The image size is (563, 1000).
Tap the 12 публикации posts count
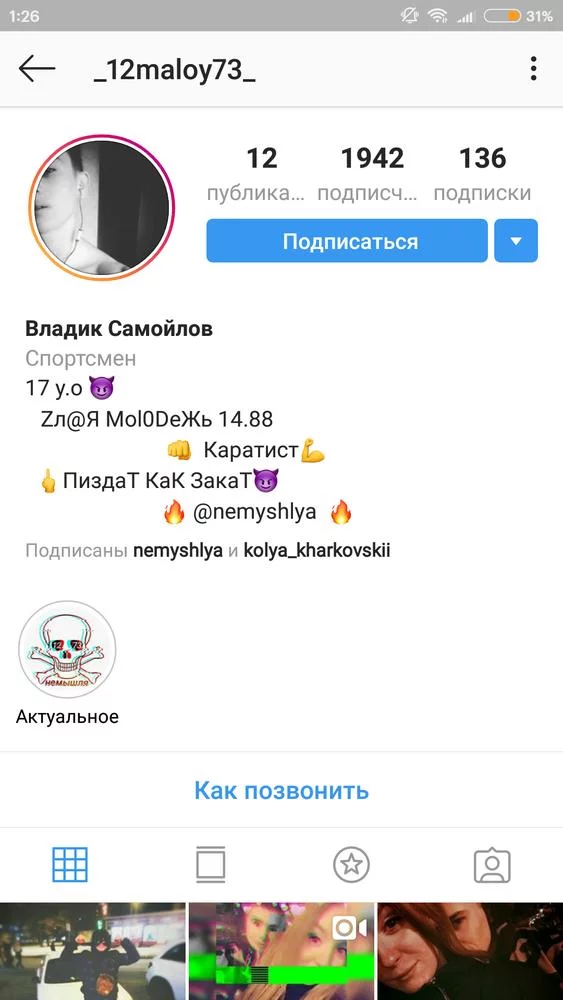[261, 173]
